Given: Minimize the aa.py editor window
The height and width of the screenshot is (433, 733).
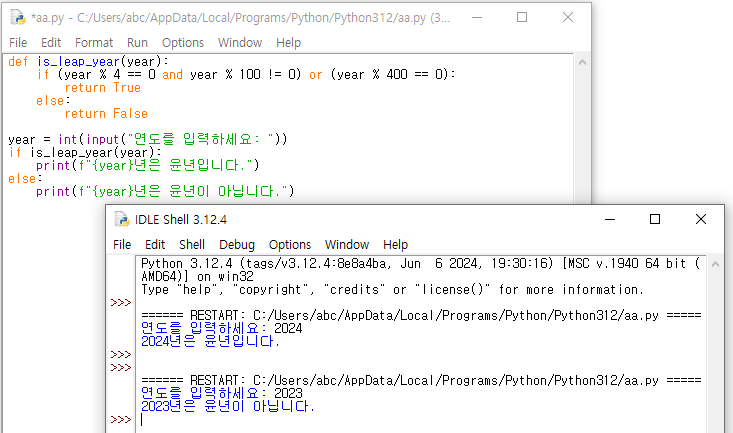Looking at the screenshot, I should point(477,17).
